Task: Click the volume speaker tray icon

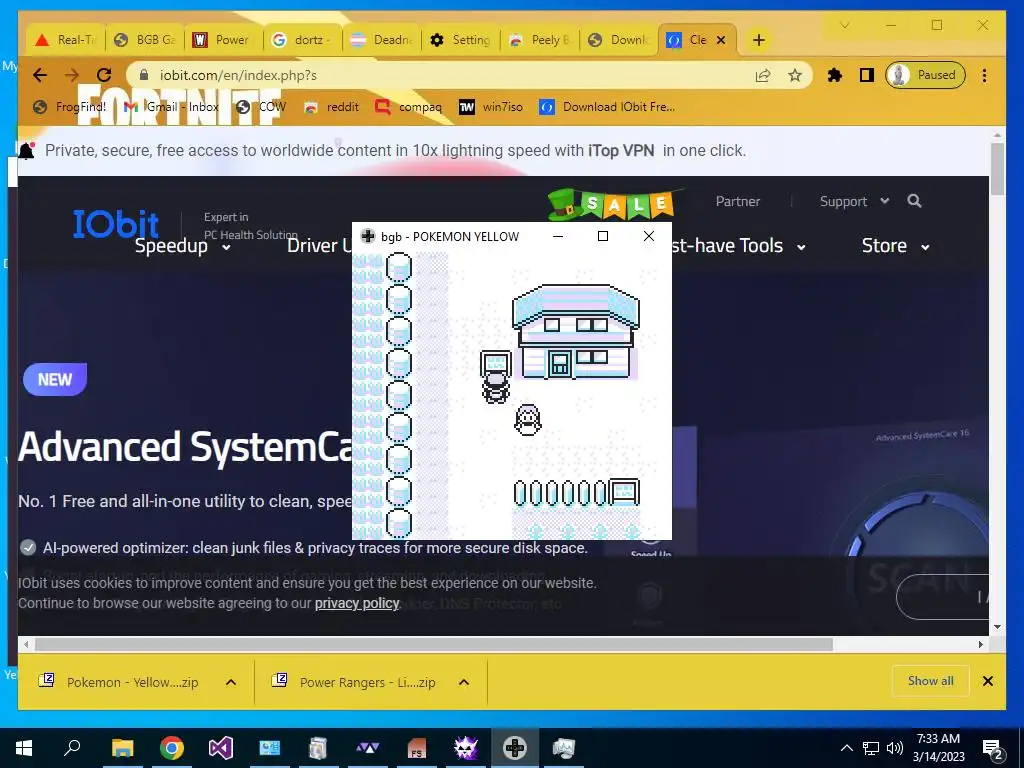Action: [x=895, y=748]
